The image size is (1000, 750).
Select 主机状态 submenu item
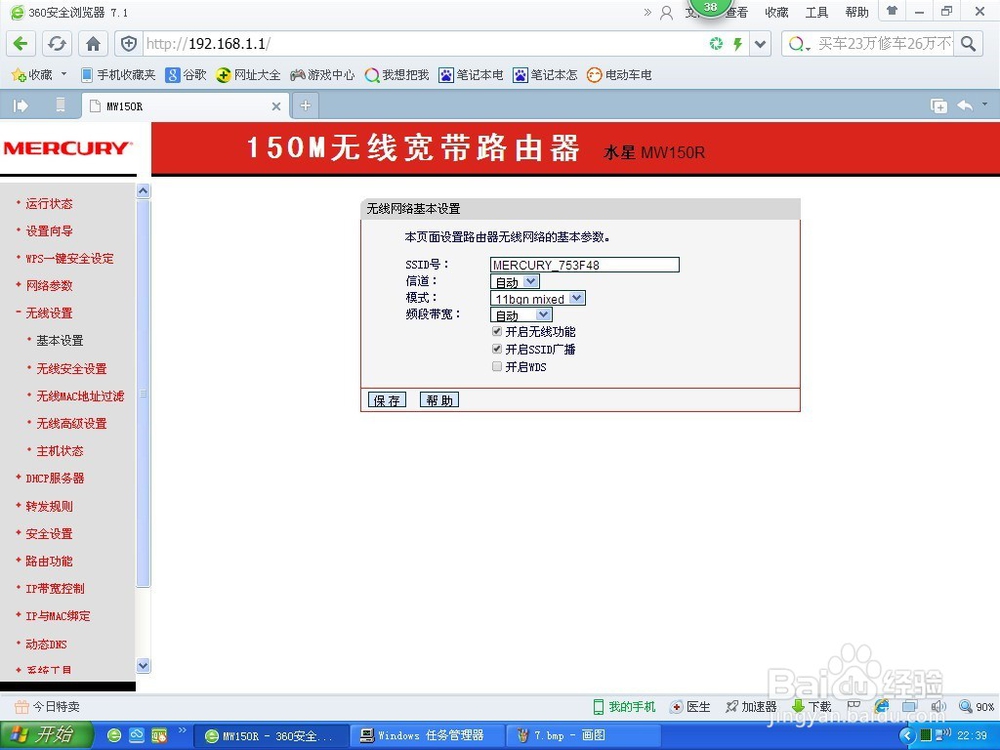tap(60, 451)
